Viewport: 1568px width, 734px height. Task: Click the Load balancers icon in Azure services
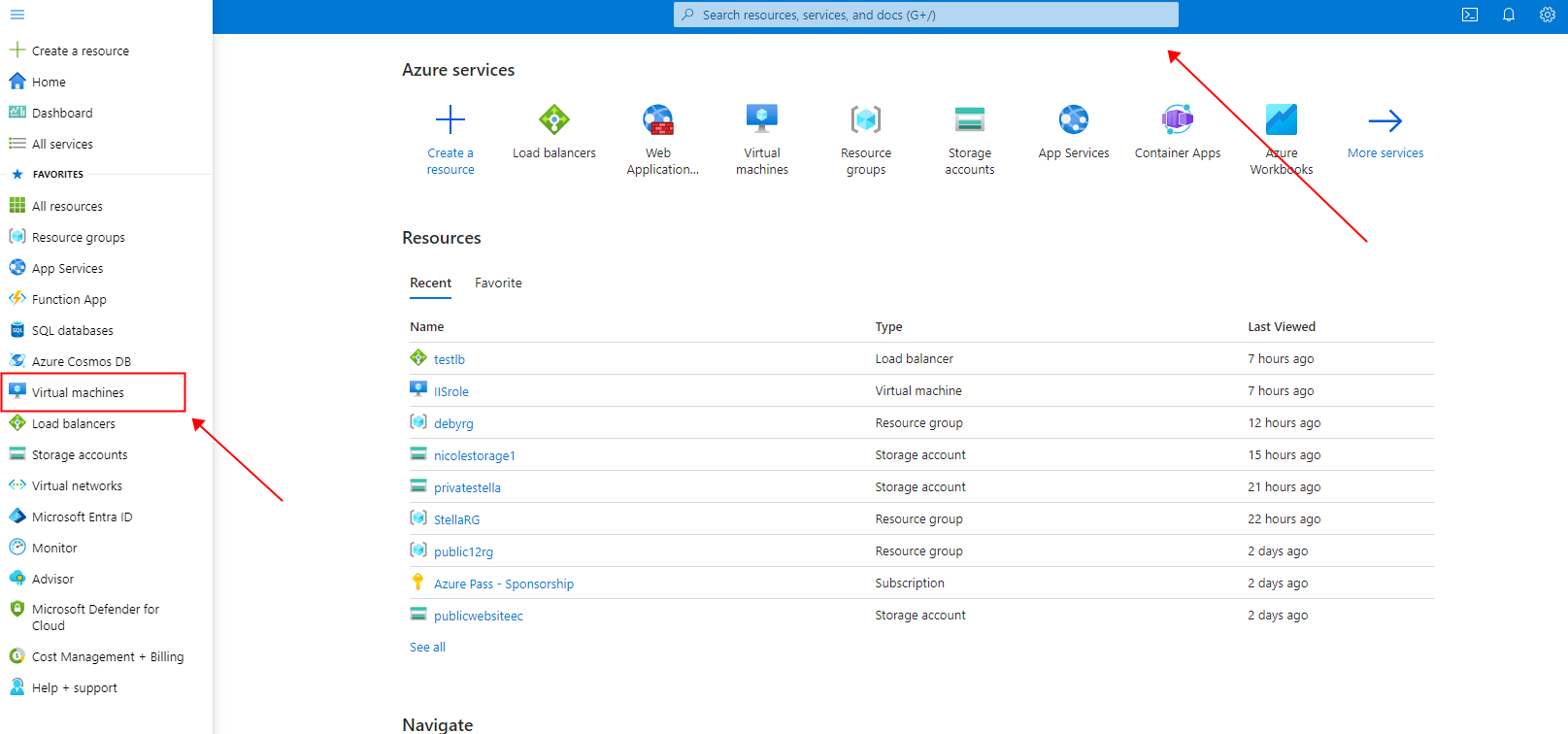[x=554, y=120]
